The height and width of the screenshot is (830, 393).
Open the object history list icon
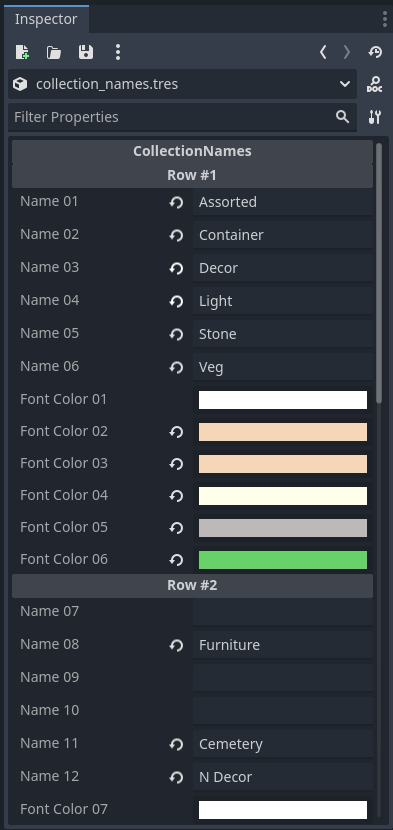[x=375, y=52]
